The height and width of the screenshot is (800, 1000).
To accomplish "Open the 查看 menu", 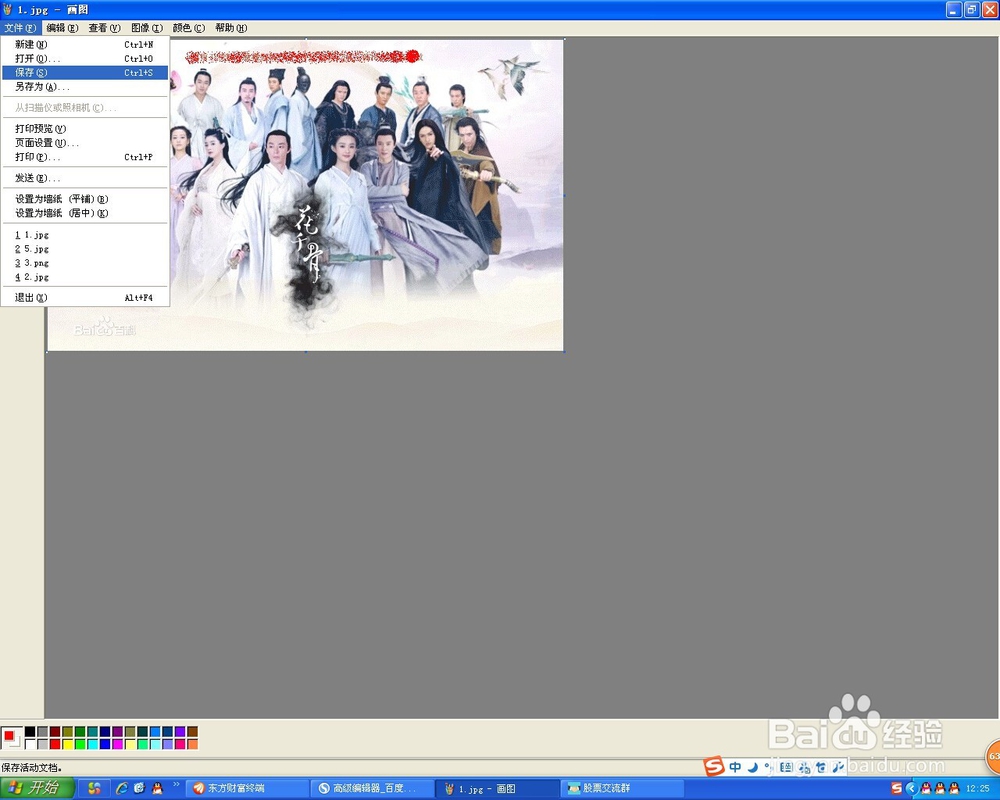I will (104, 27).
